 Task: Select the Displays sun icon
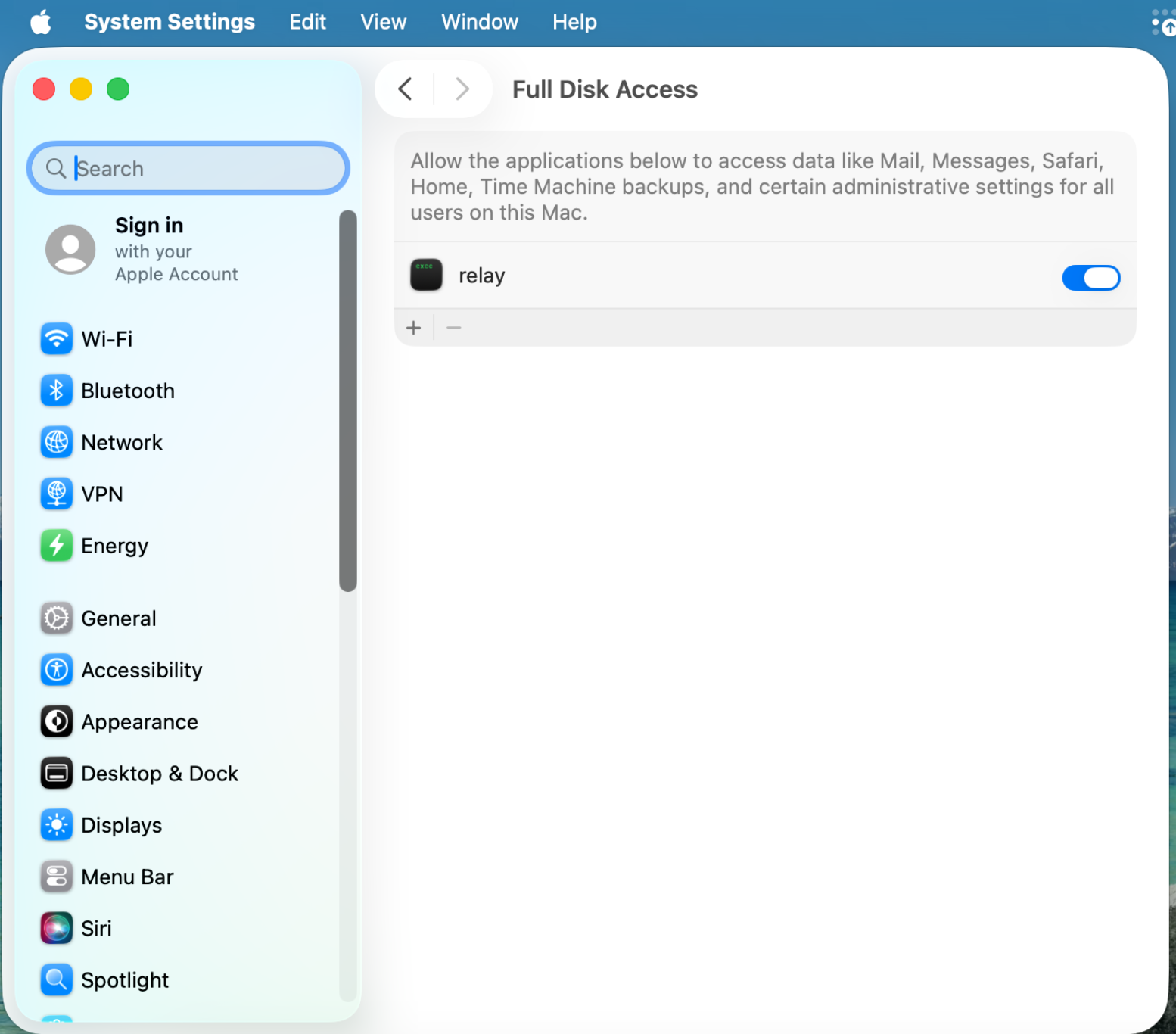tap(57, 825)
